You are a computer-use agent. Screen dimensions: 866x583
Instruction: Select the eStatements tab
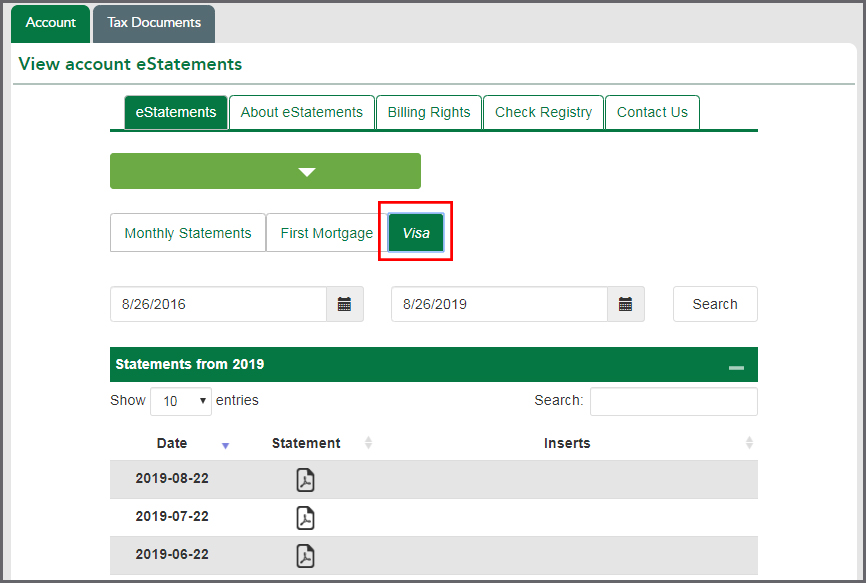176,113
